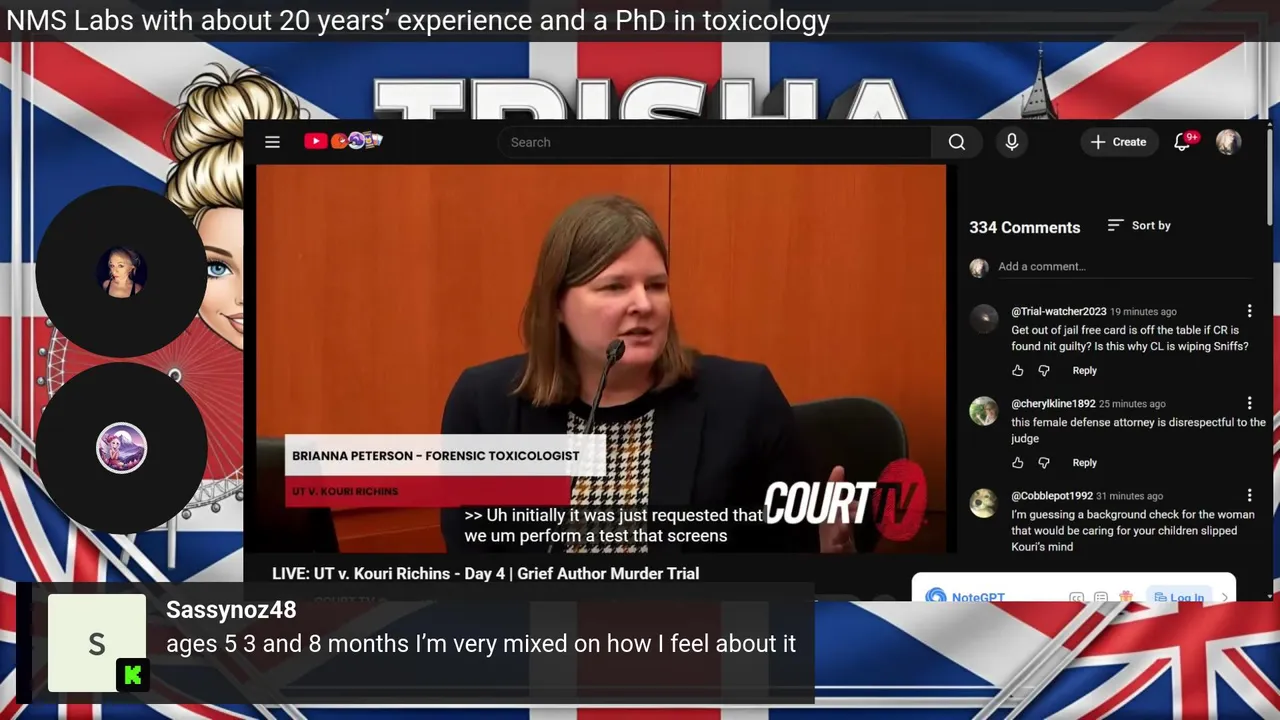Like the @Trial-watcher2023 comment
This screenshot has height=720, width=1280.
pyautogui.click(x=1018, y=371)
